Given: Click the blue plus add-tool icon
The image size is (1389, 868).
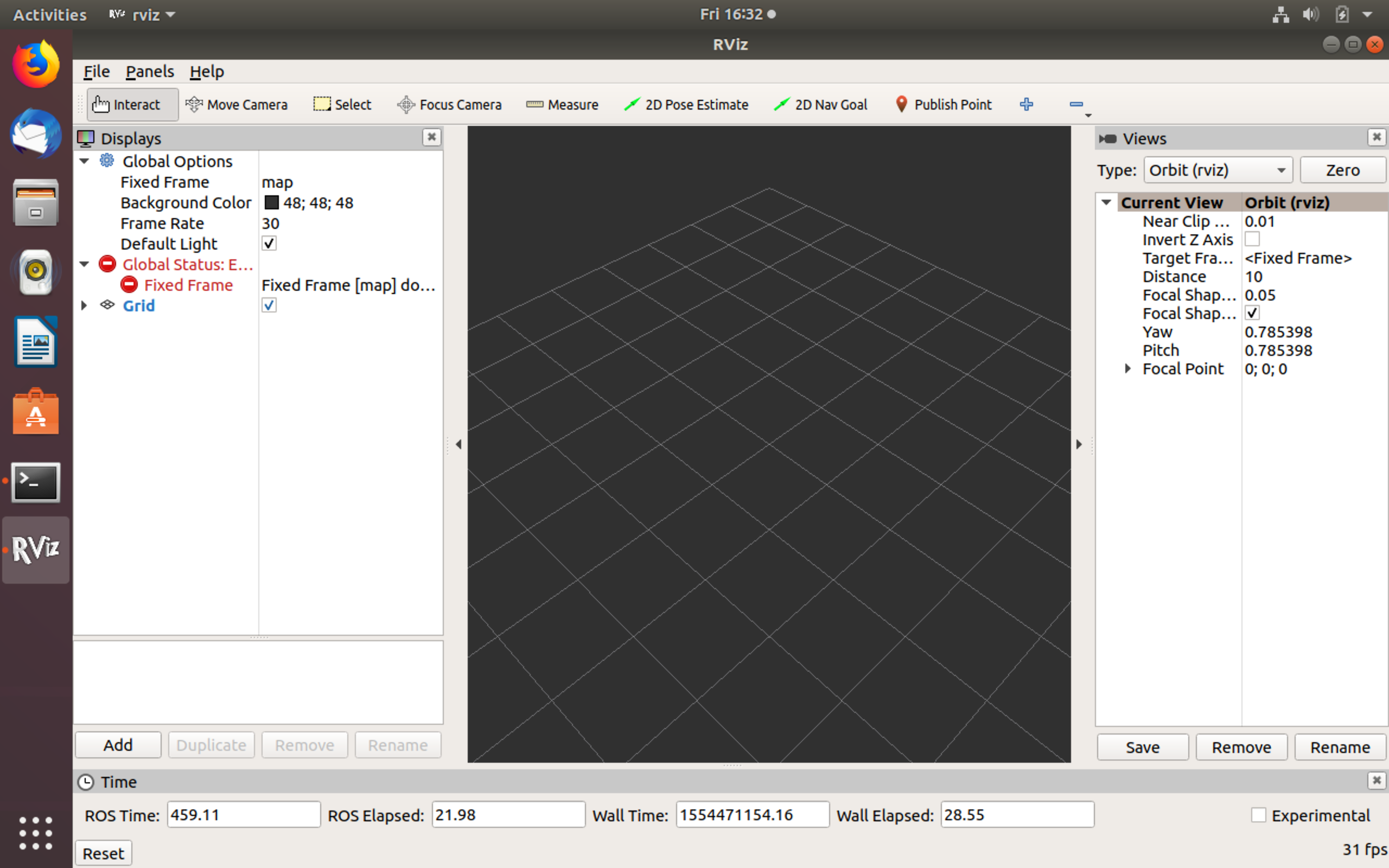Looking at the screenshot, I should point(1026,105).
